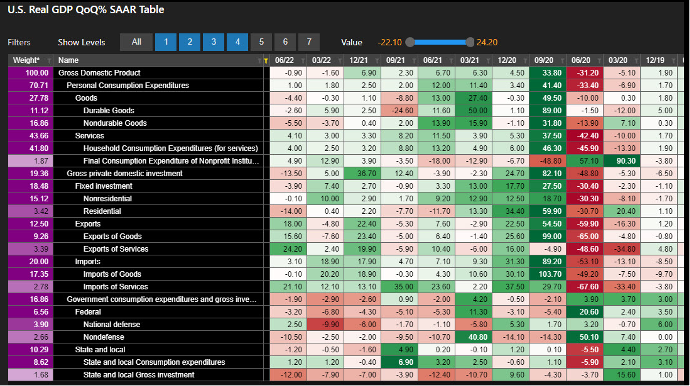Click the 33.80 GDP value under 09/20
This screenshot has height=386, width=690.
(x=548, y=73)
